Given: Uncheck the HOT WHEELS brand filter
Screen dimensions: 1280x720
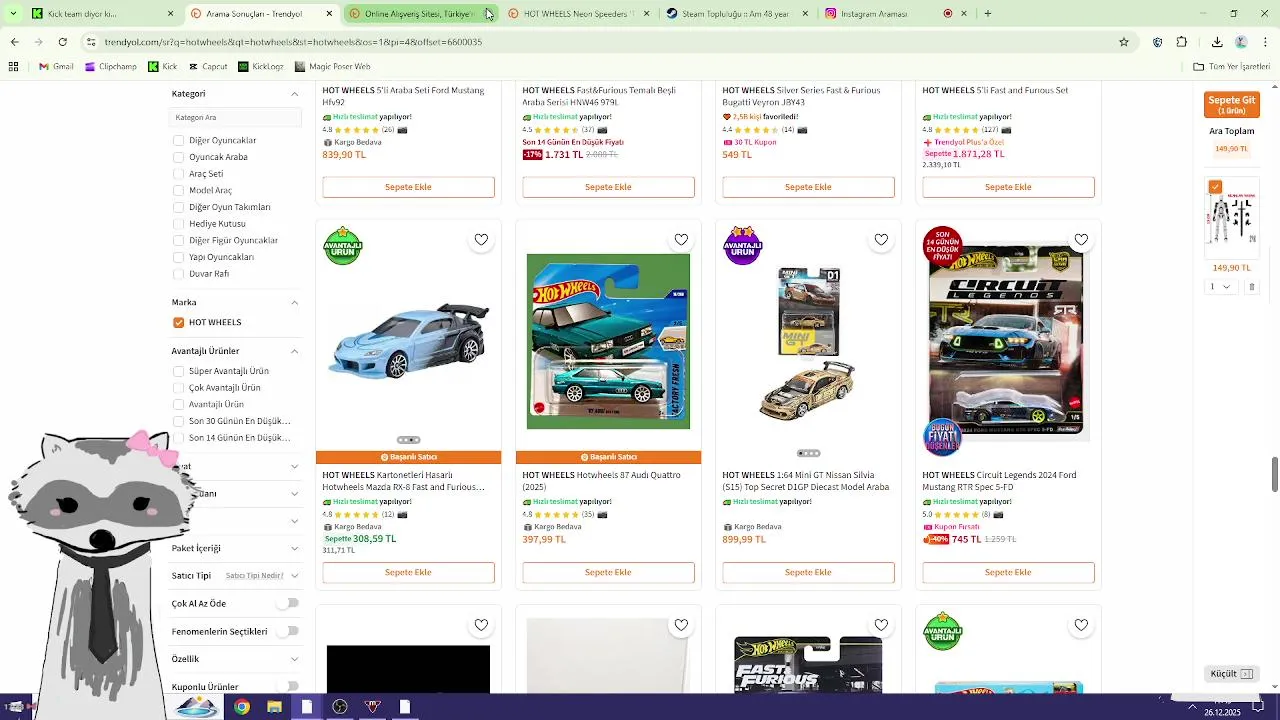Looking at the screenshot, I should click(x=179, y=322).
